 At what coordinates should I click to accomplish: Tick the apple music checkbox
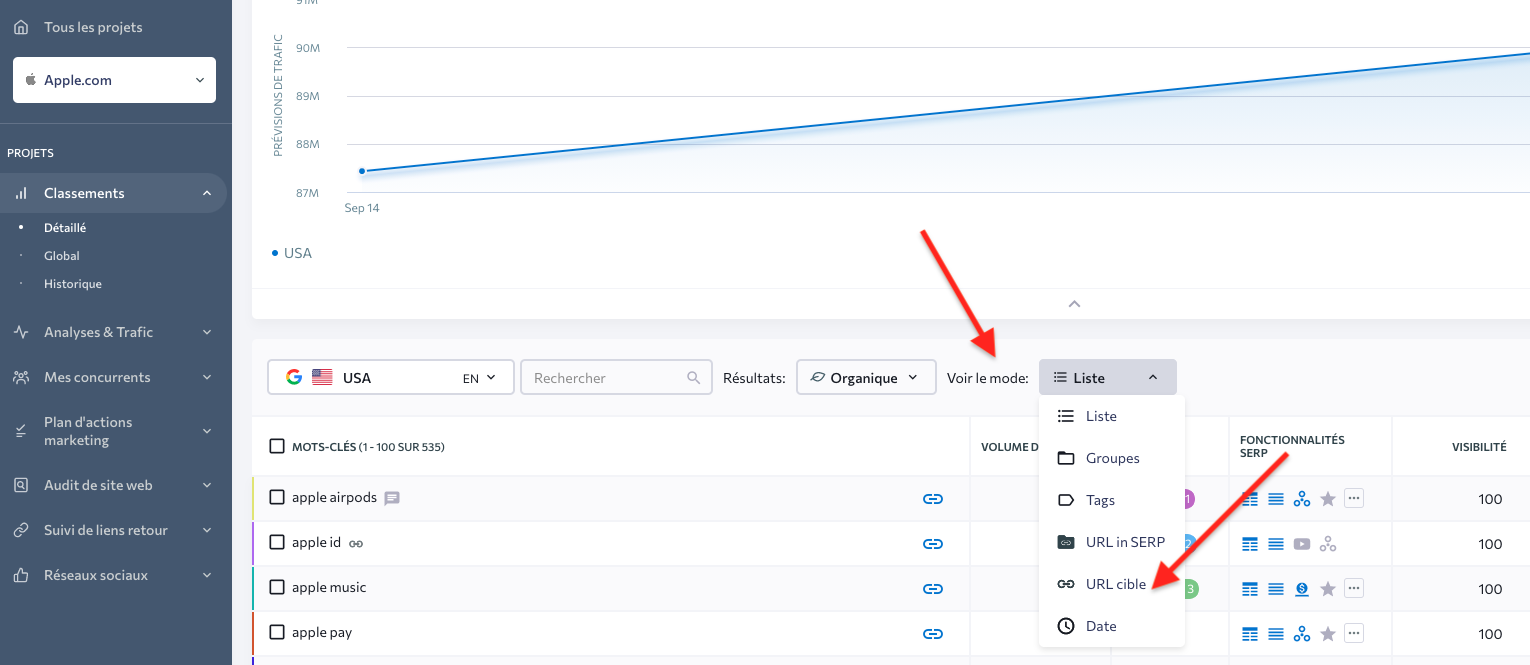277,587
